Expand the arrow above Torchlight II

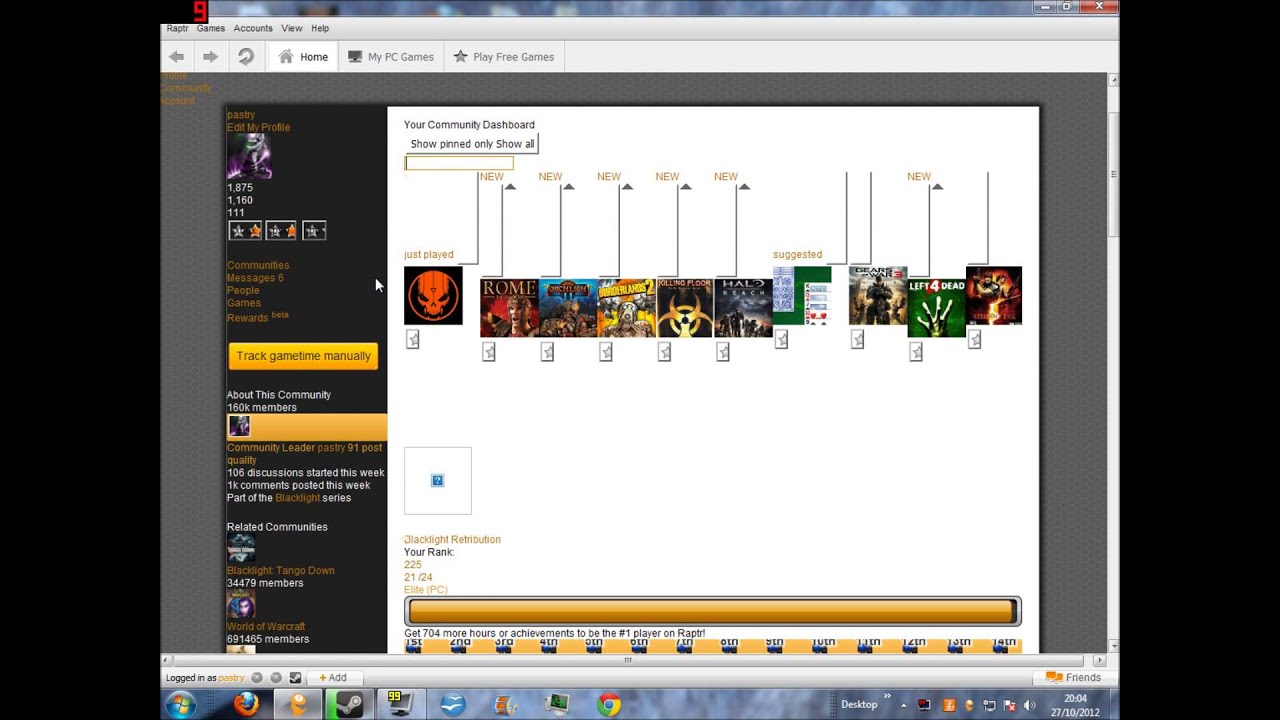pyautogui.click(x=569, y=187)
